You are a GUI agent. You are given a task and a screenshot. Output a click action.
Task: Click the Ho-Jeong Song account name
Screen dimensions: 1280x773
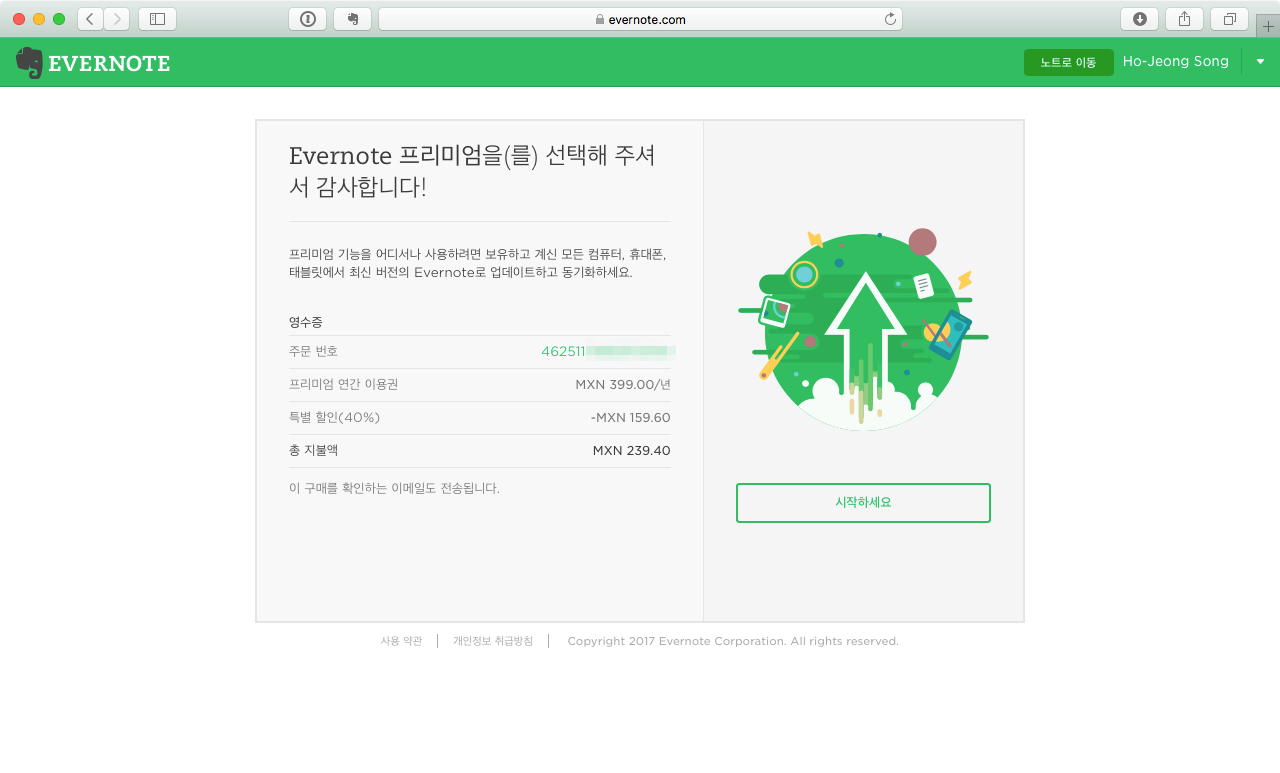[x=1176, y=61]
